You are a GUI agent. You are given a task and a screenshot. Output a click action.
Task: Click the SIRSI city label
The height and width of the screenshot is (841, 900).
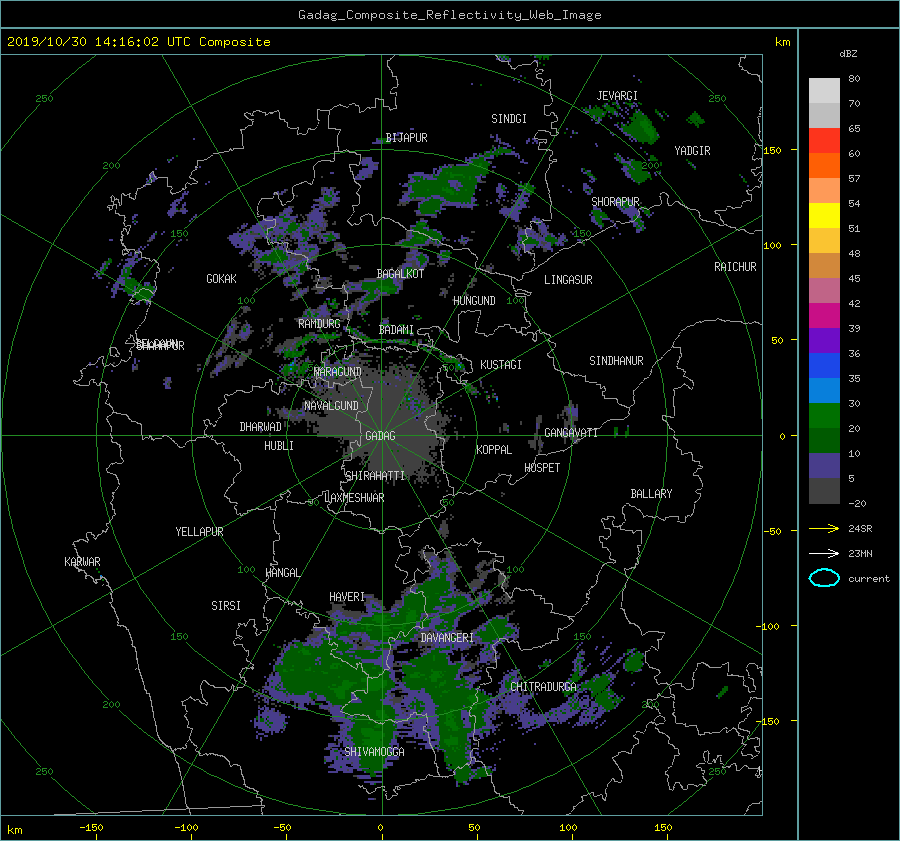(226, 606)
